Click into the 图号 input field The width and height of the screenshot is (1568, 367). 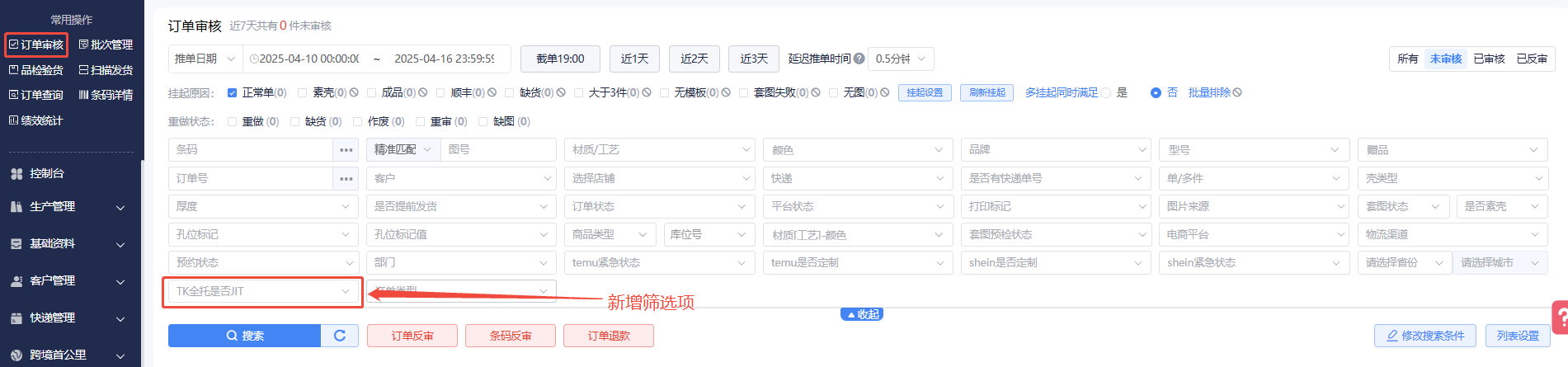[x=498, y=149]
